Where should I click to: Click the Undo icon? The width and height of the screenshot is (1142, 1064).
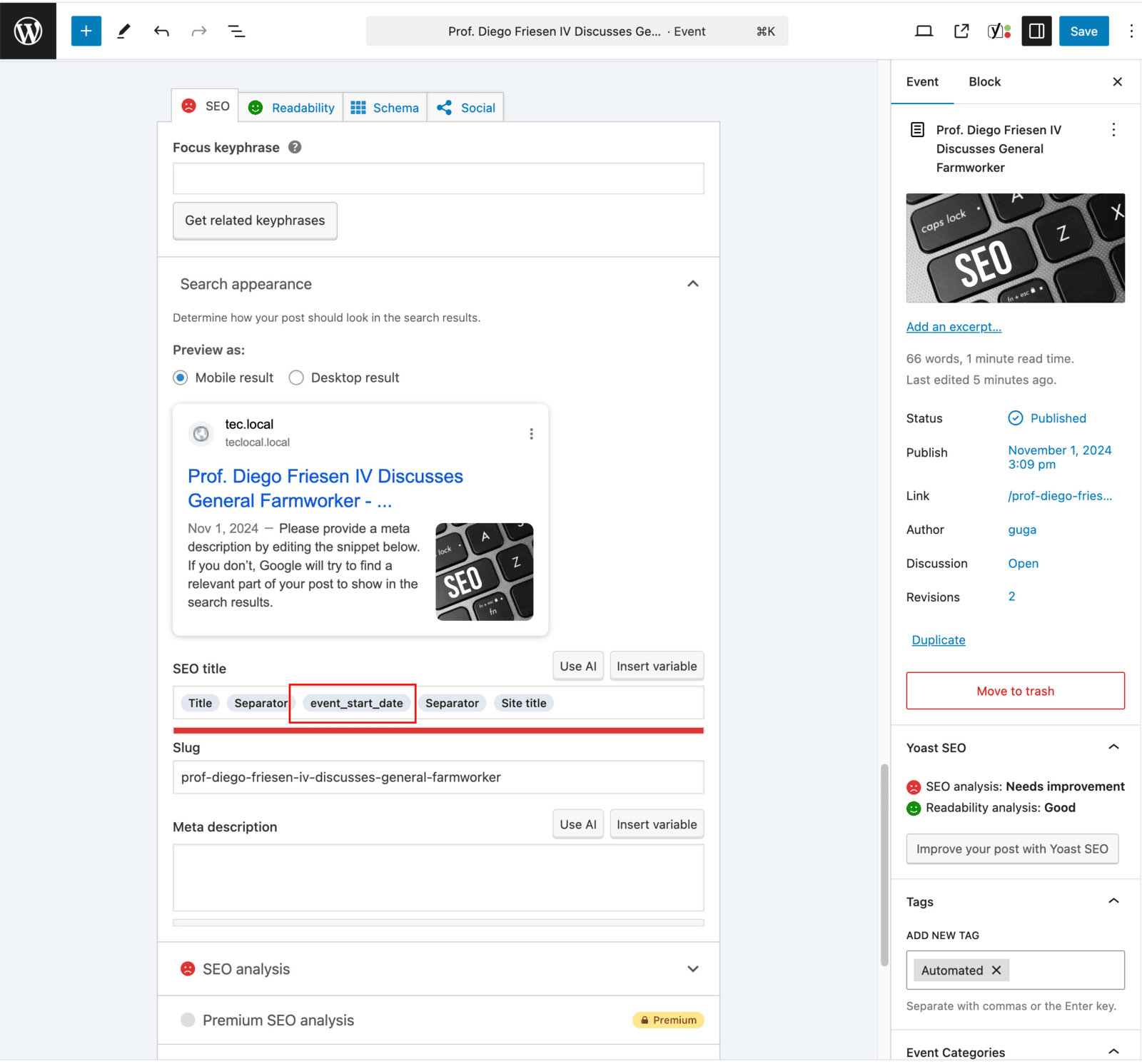[x=161, y=31]
